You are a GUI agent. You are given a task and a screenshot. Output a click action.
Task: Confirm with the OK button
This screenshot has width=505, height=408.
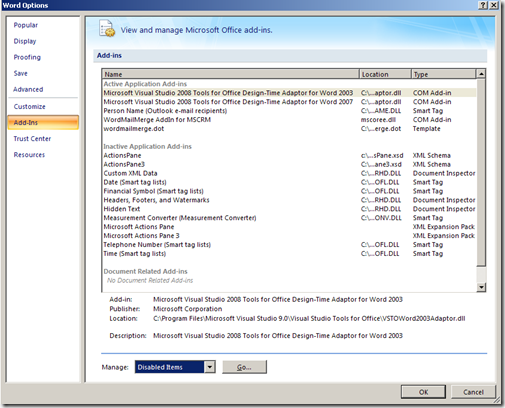[x=423, y=392]
